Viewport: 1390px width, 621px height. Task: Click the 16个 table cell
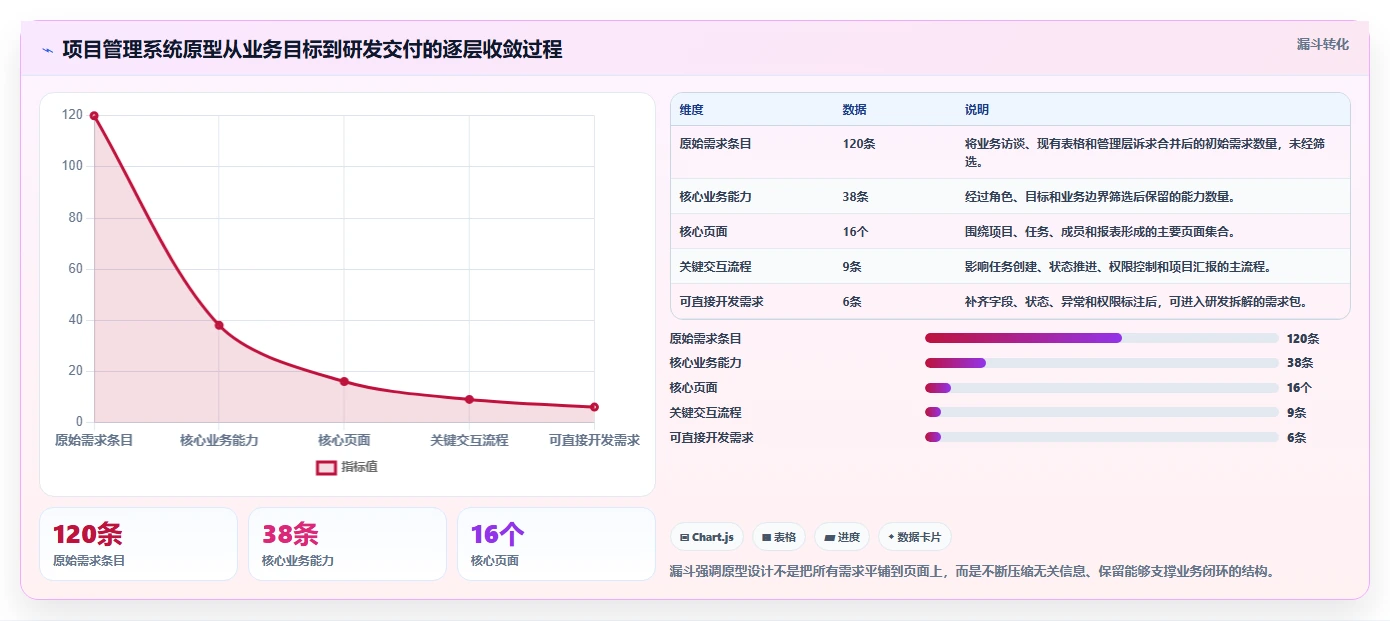[855, 232]
